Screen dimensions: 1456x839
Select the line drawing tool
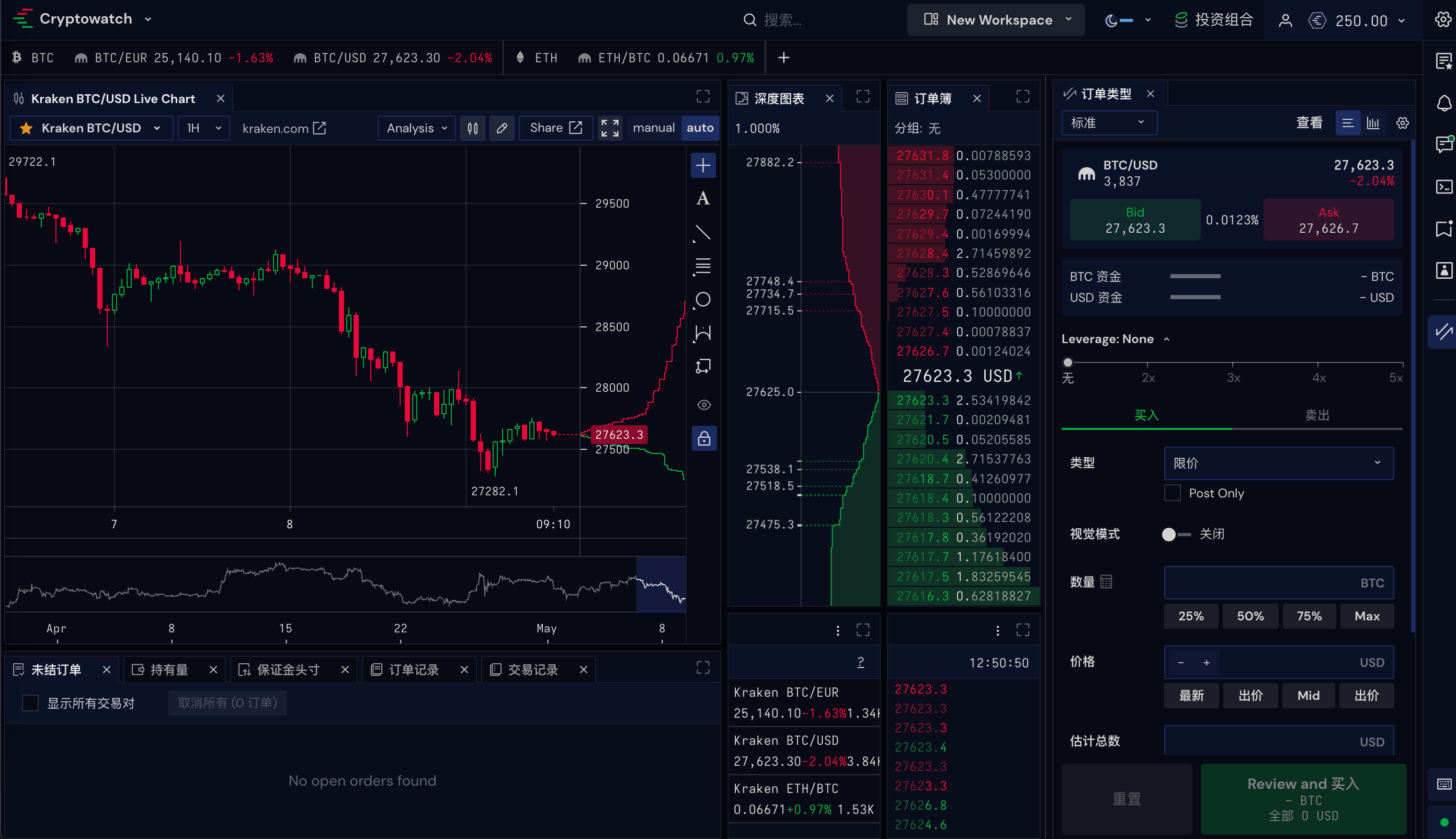[703, 233]
